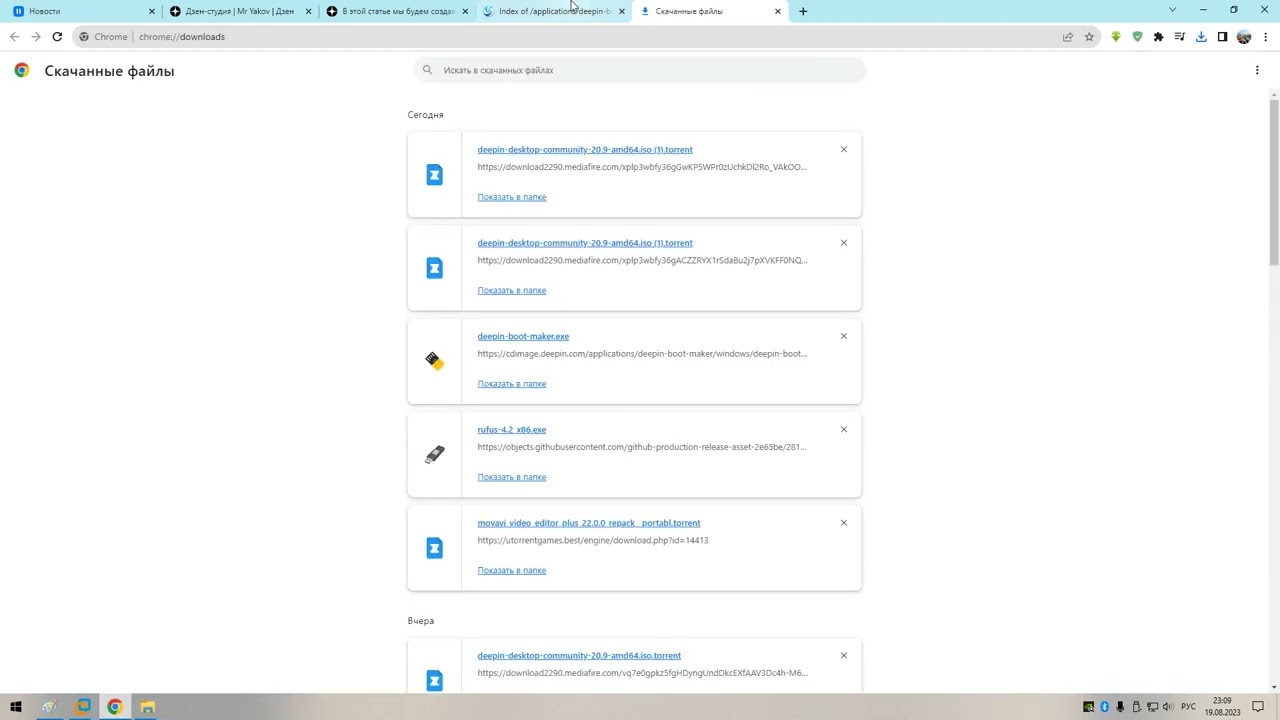Share this page from the address bar
1280x720 pixels.
(x=1068, y=37)
